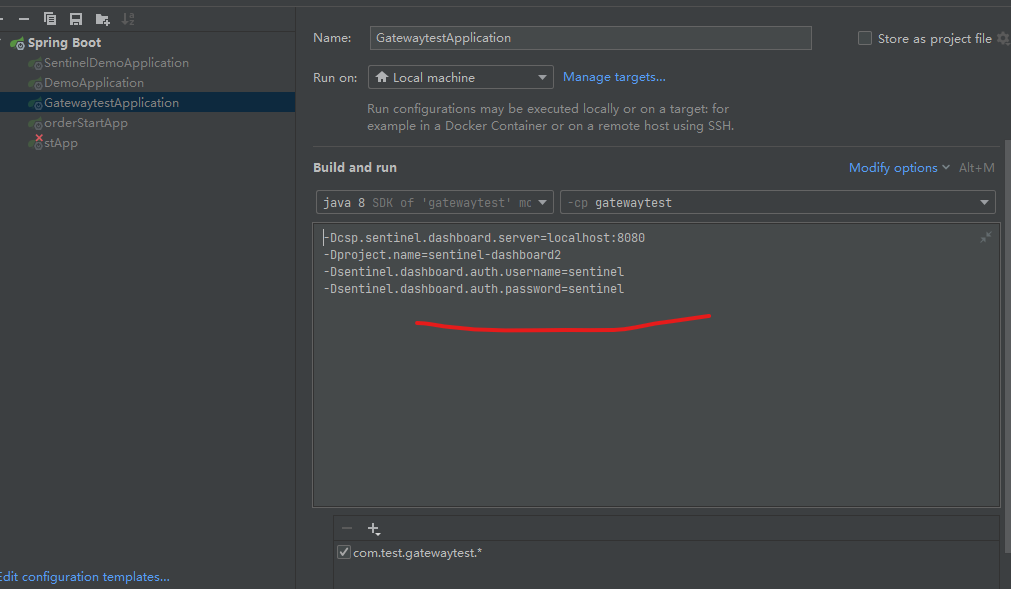Click the -Dsentinel.dashboard.auth.username=sentinel line
The image size is (1011, 589).
click(x=473, y=272)
